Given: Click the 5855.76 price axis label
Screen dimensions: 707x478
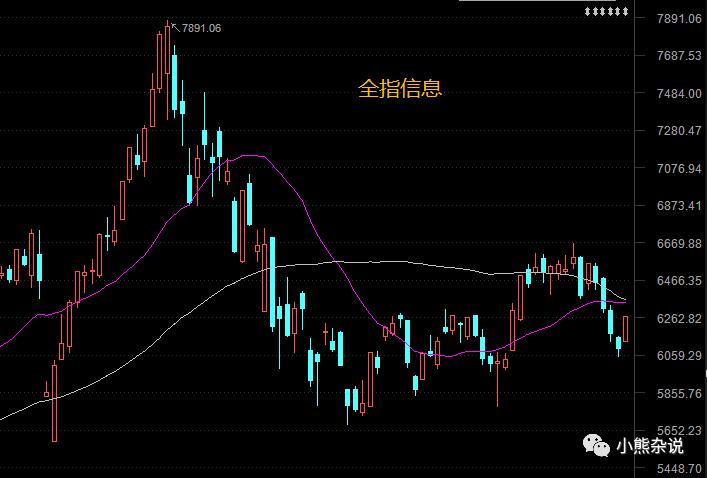Looking at the screenshot, I should [679, 394].
